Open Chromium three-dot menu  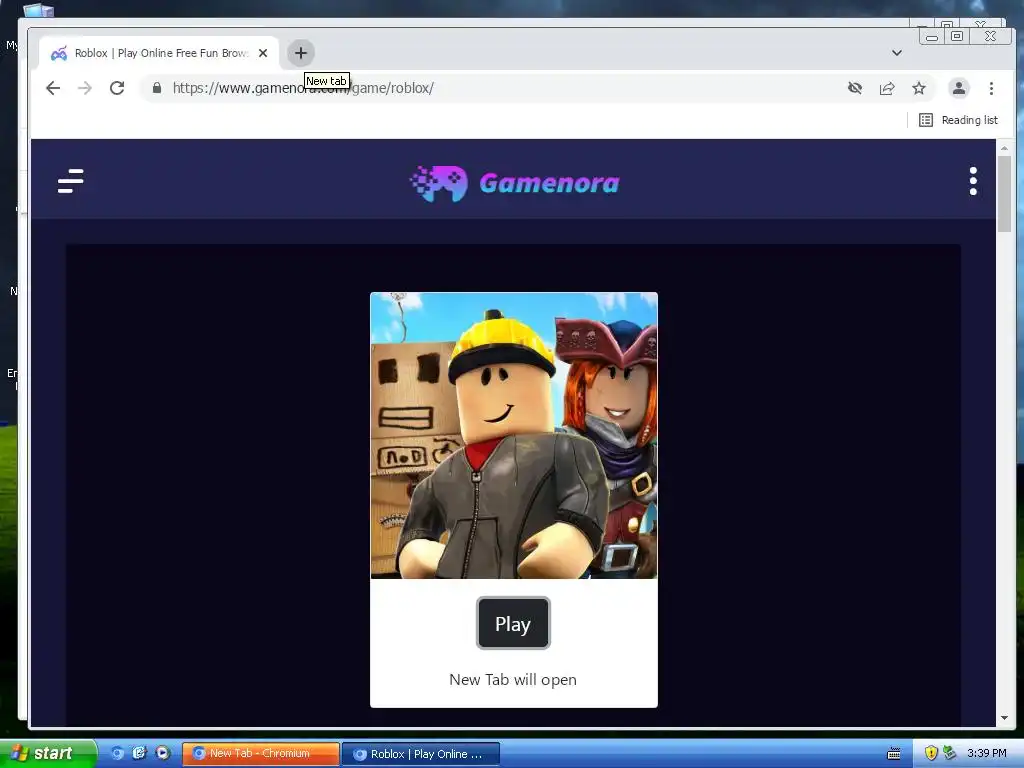pos(991,88)
